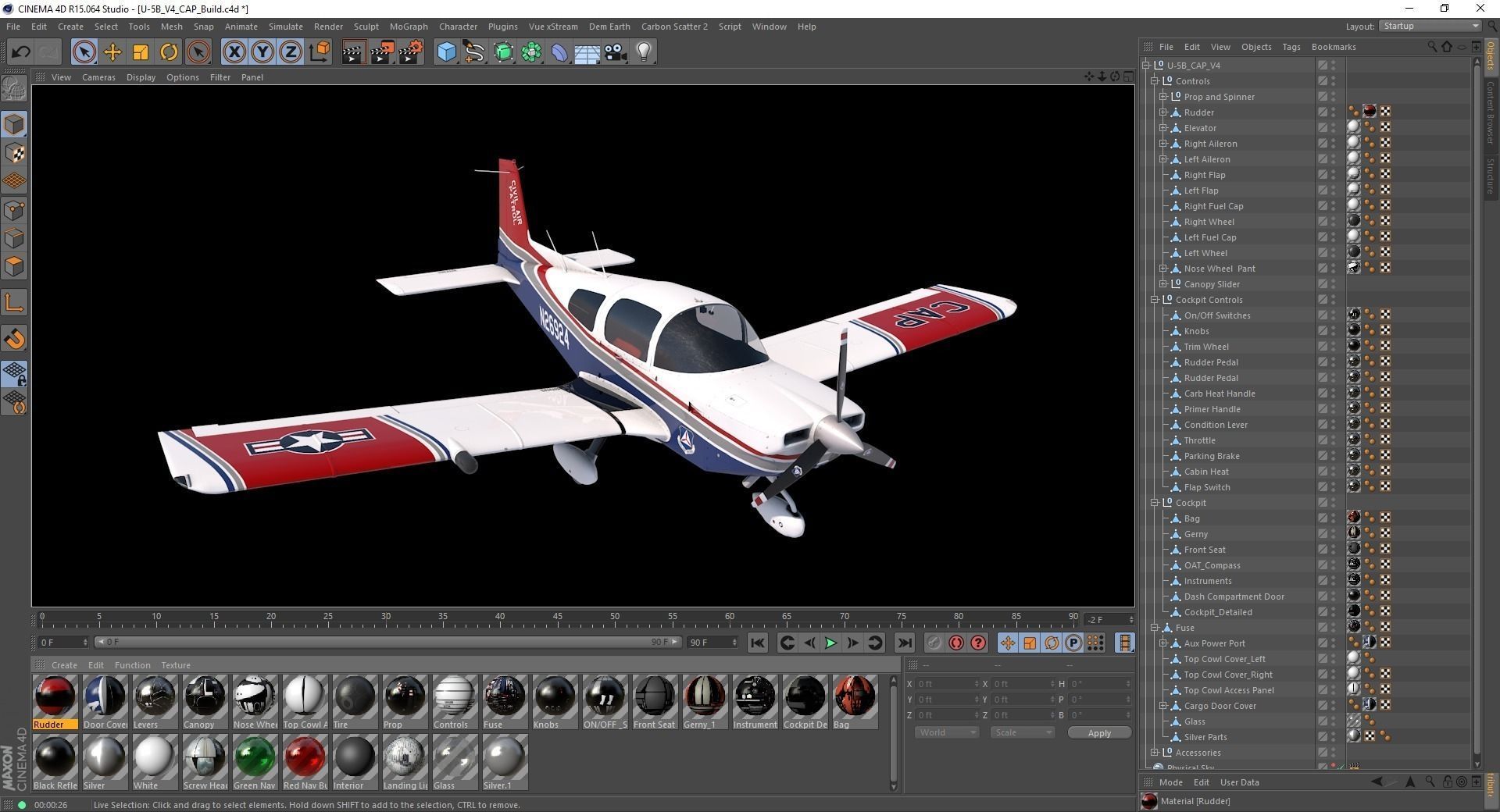
Task: Select the Glass material swatch
Action: [455, 763]
